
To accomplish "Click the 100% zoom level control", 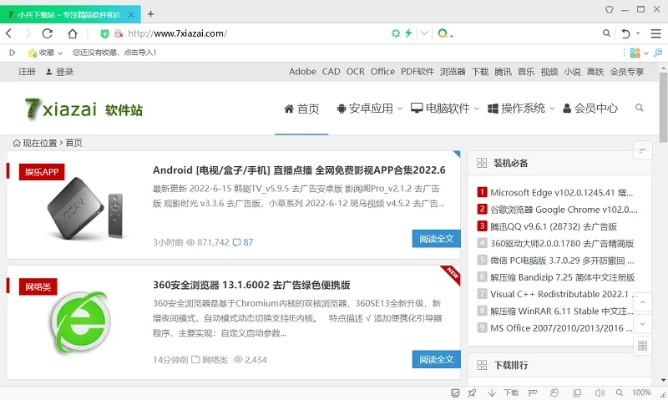I will (640, 393).
